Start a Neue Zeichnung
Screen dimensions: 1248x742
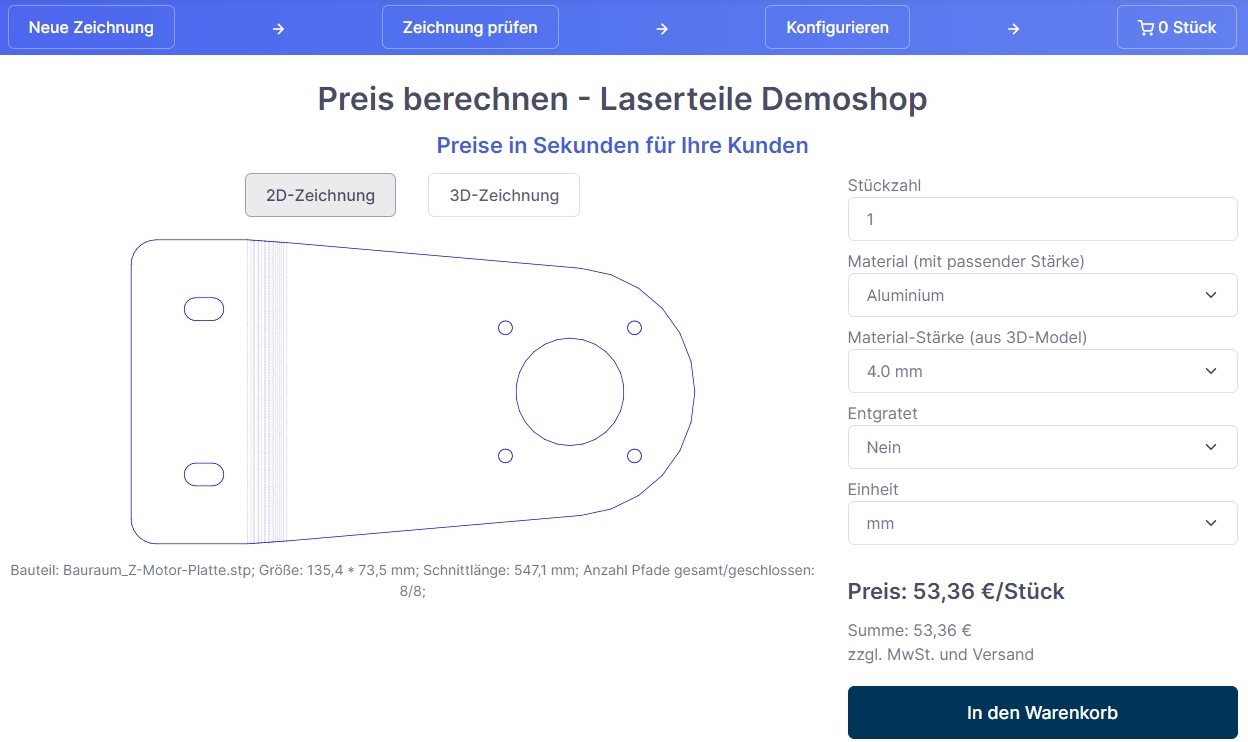[91, 28]
